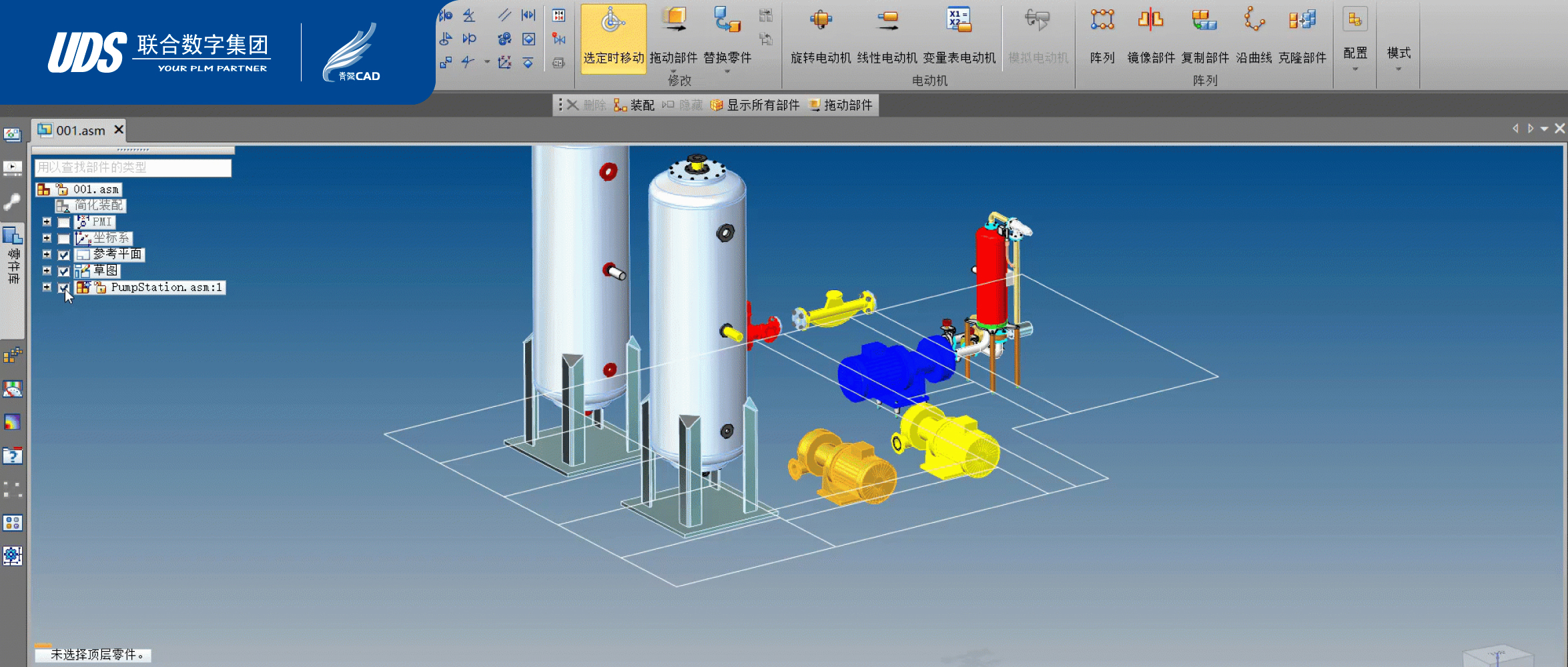1568x667 pixels.
Task: Click the gear settings icon in left sidebar
Action: click(x=13, y=556)
